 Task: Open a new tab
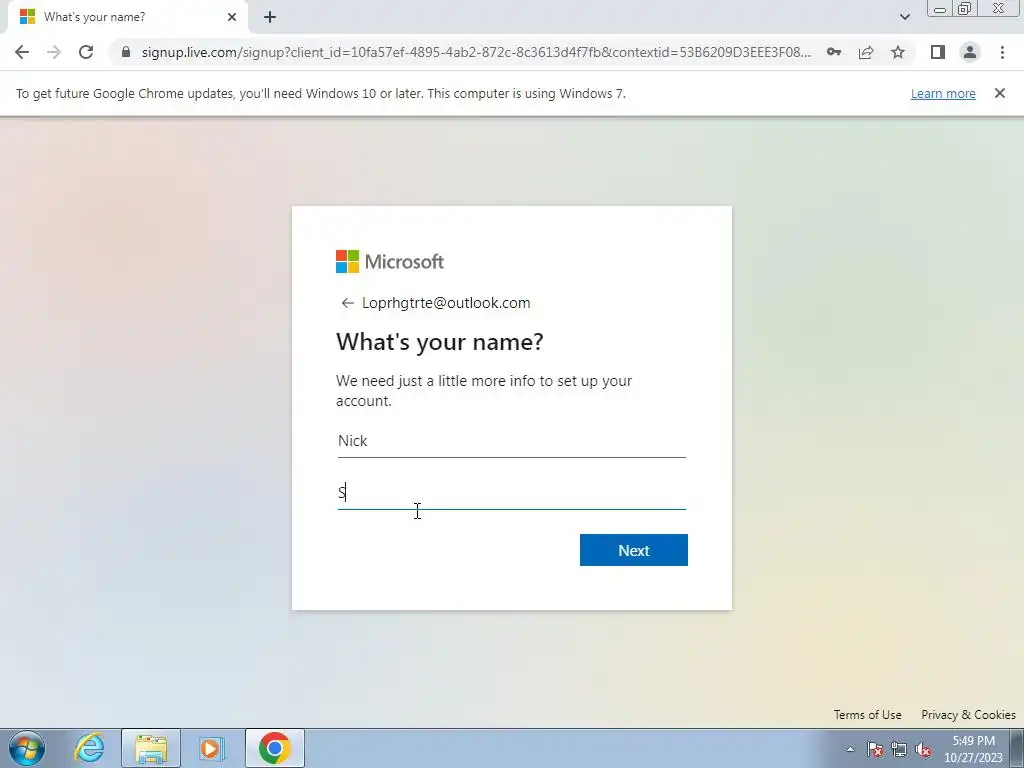coord(270,17)
